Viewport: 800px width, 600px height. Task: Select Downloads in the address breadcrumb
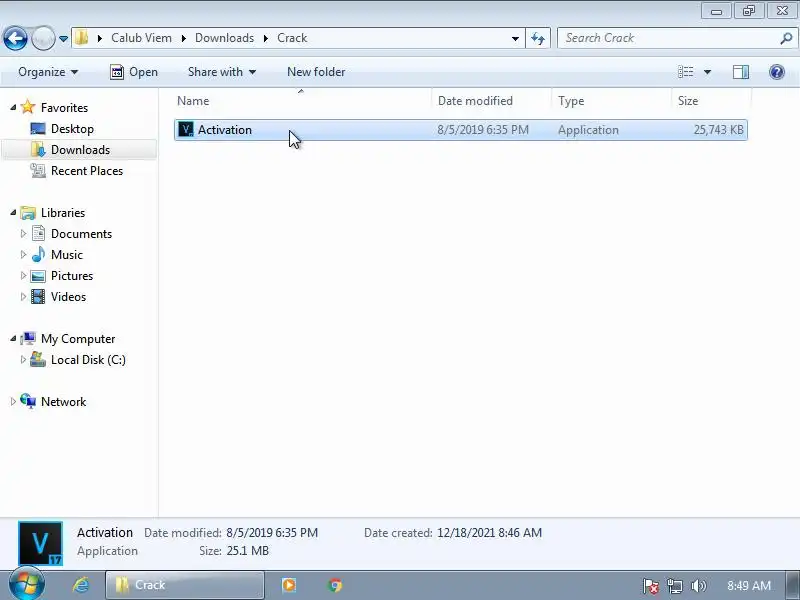pos(224,38)
